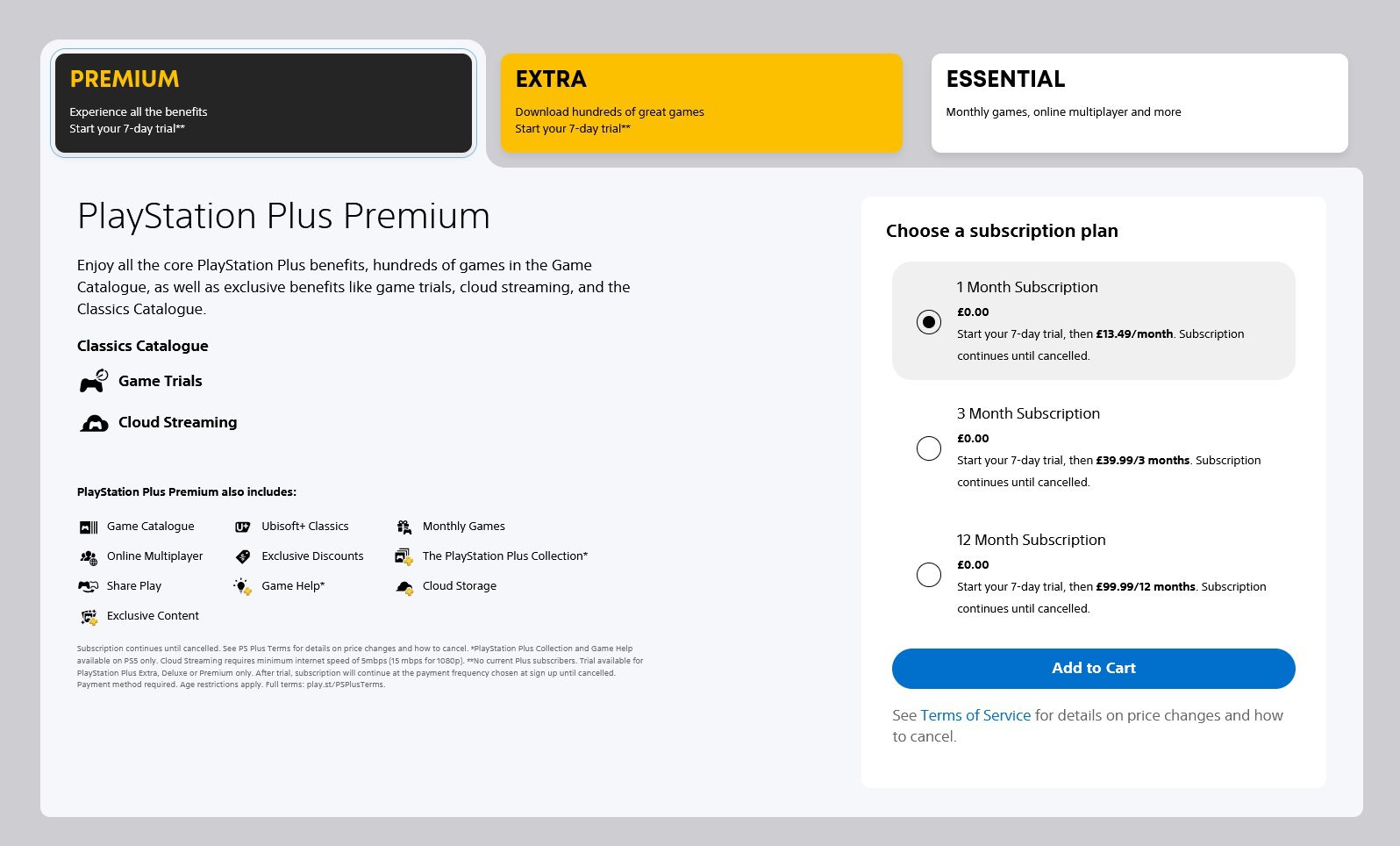Select the 1 Month Subscription radio button

coord(929,322)
